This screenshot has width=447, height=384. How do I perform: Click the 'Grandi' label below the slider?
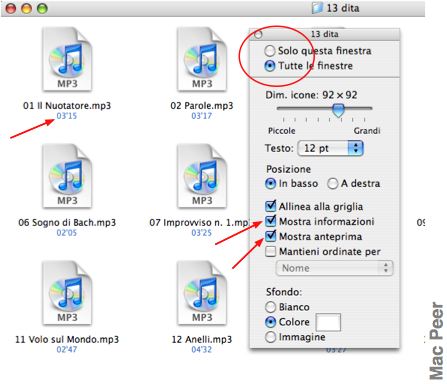[x=367, y=131]
